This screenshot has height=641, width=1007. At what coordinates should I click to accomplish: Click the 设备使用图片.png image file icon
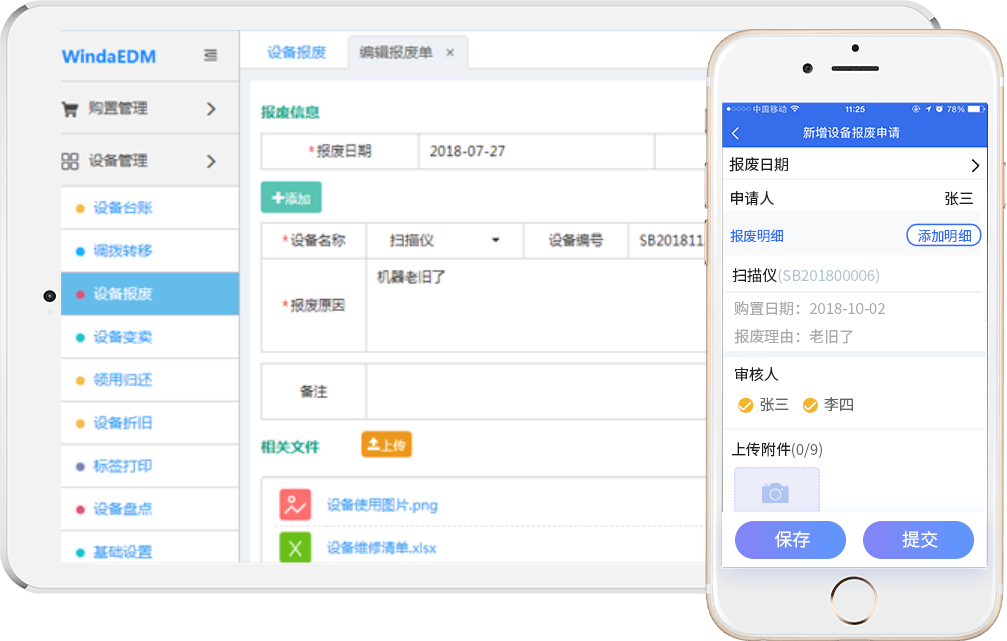[x=295, y=505]
